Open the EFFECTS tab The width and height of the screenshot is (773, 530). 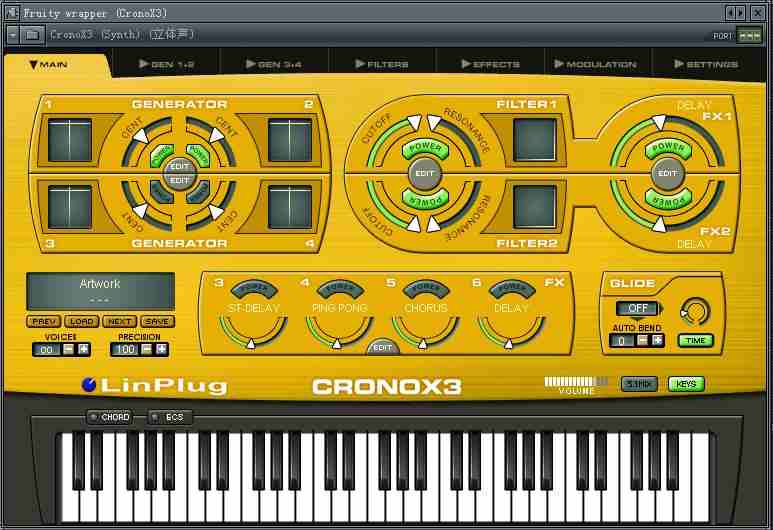[491, 64]
